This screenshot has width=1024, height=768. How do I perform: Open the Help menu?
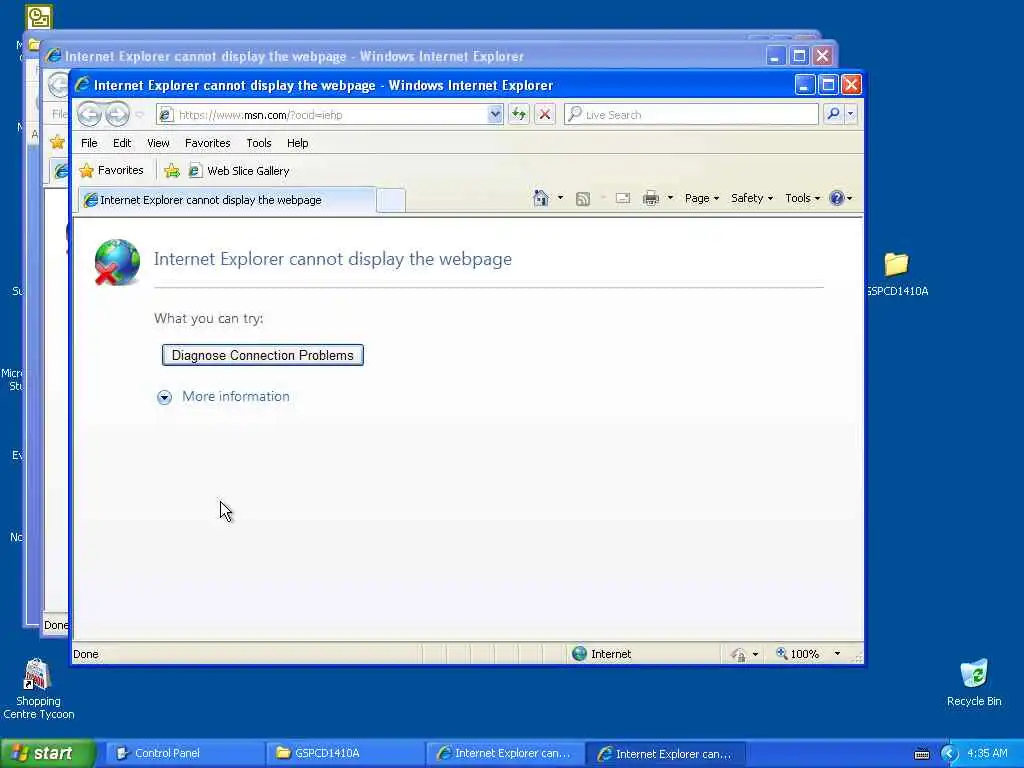click(297, 143)
